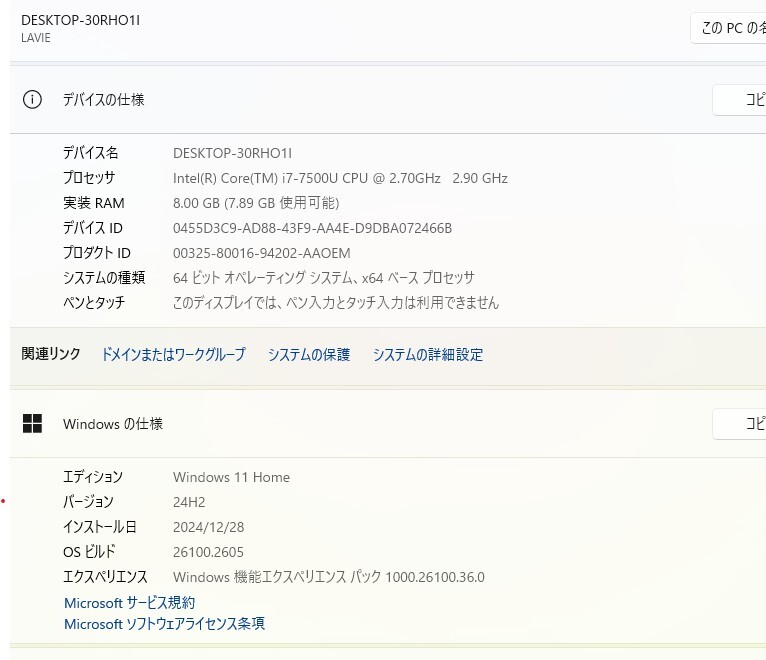The image size is (766, 660).
Task: Copy Windows specifications with the コピー button
Action: coord(739,424)
